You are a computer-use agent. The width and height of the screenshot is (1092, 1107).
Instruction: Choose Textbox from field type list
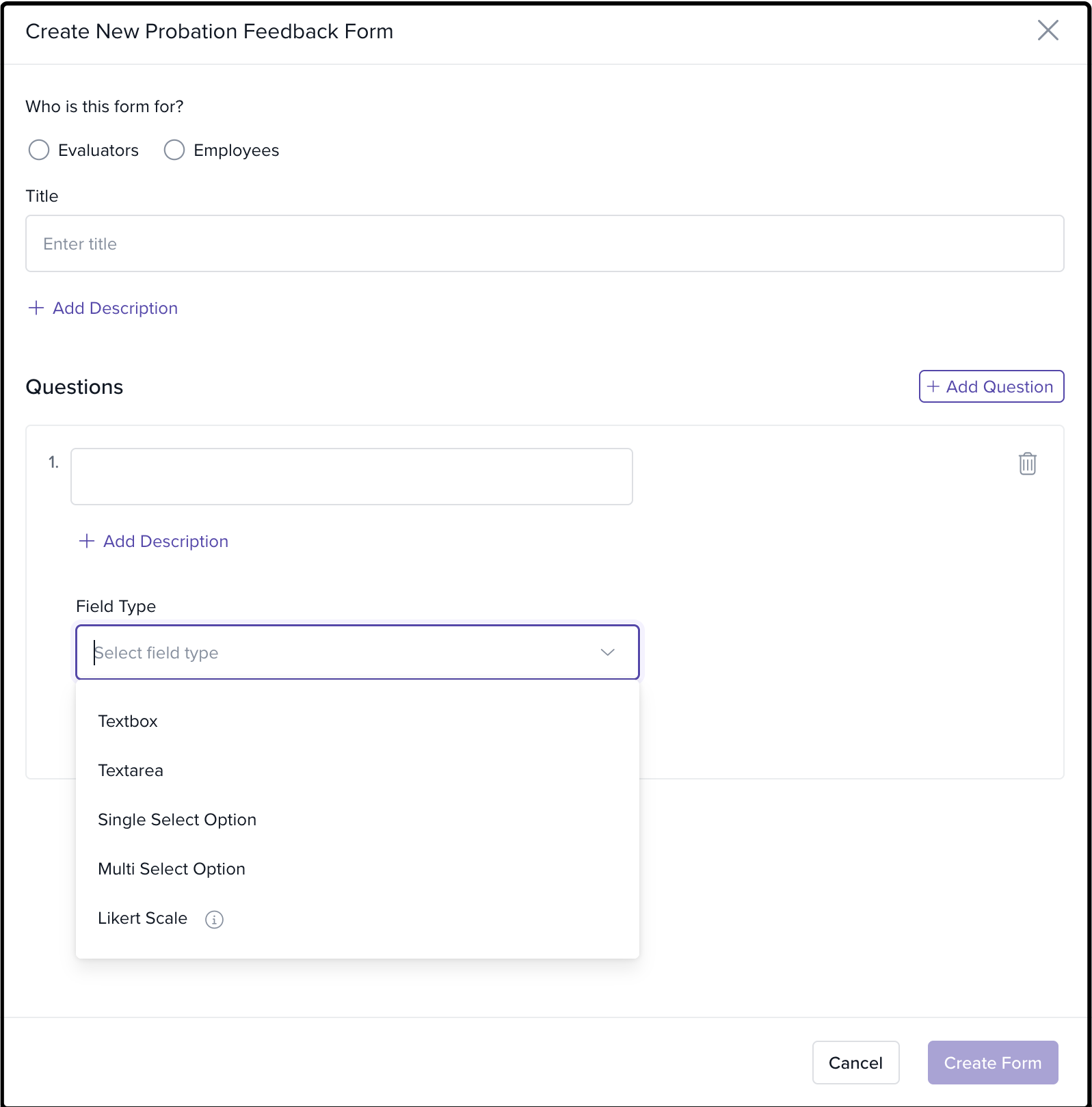pos(128,721)
